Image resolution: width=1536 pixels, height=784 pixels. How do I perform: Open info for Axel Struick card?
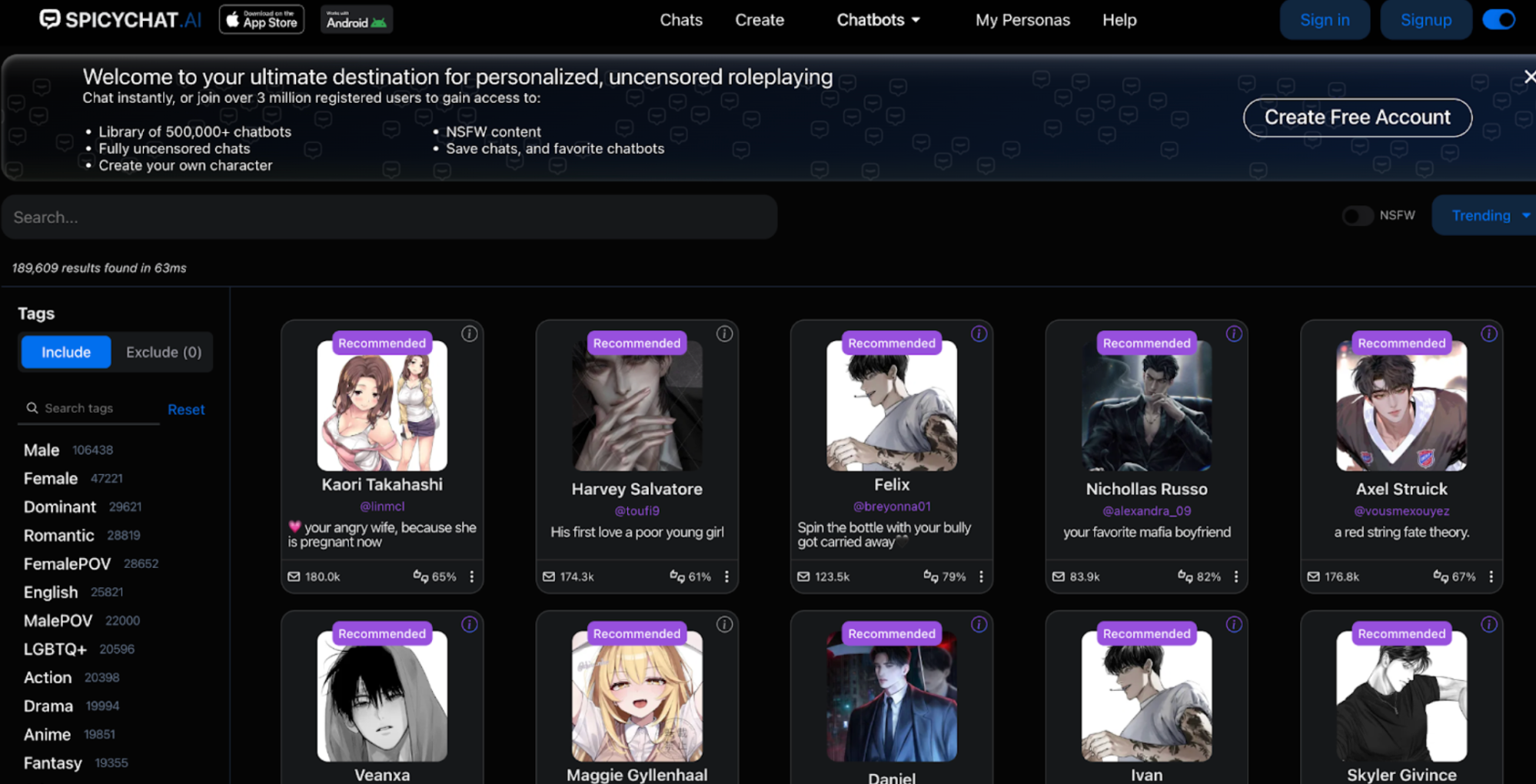pyautogui.click(x=1489, y=334)
